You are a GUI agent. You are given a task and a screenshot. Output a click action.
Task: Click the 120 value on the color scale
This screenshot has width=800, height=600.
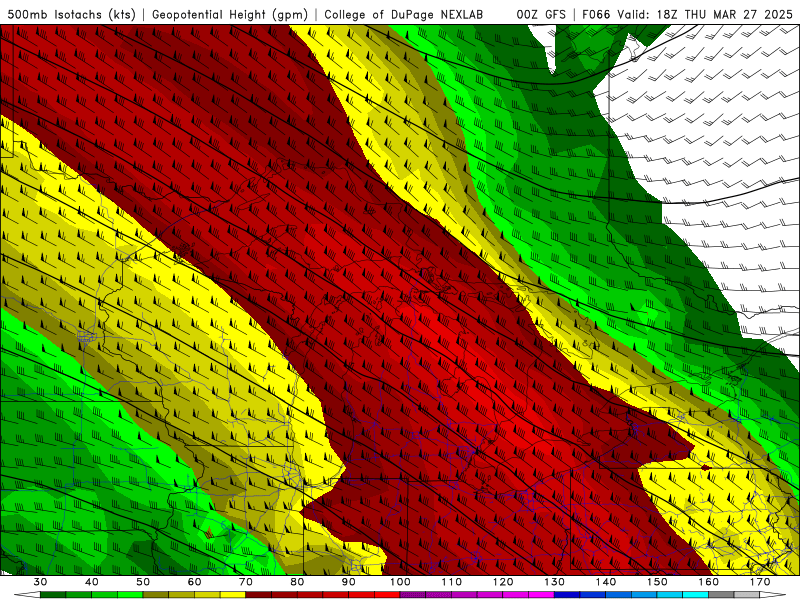coord(503,582)
